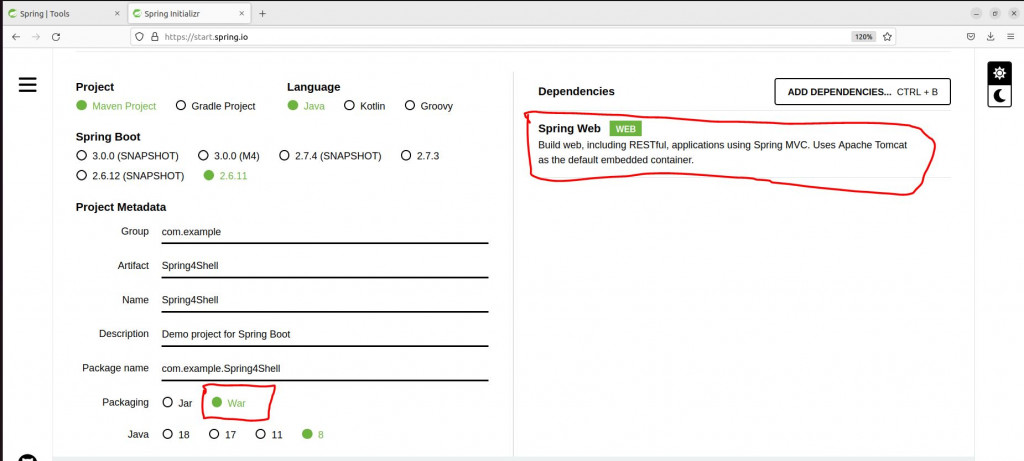Click the shield tracking protection icon

point(139,37)
